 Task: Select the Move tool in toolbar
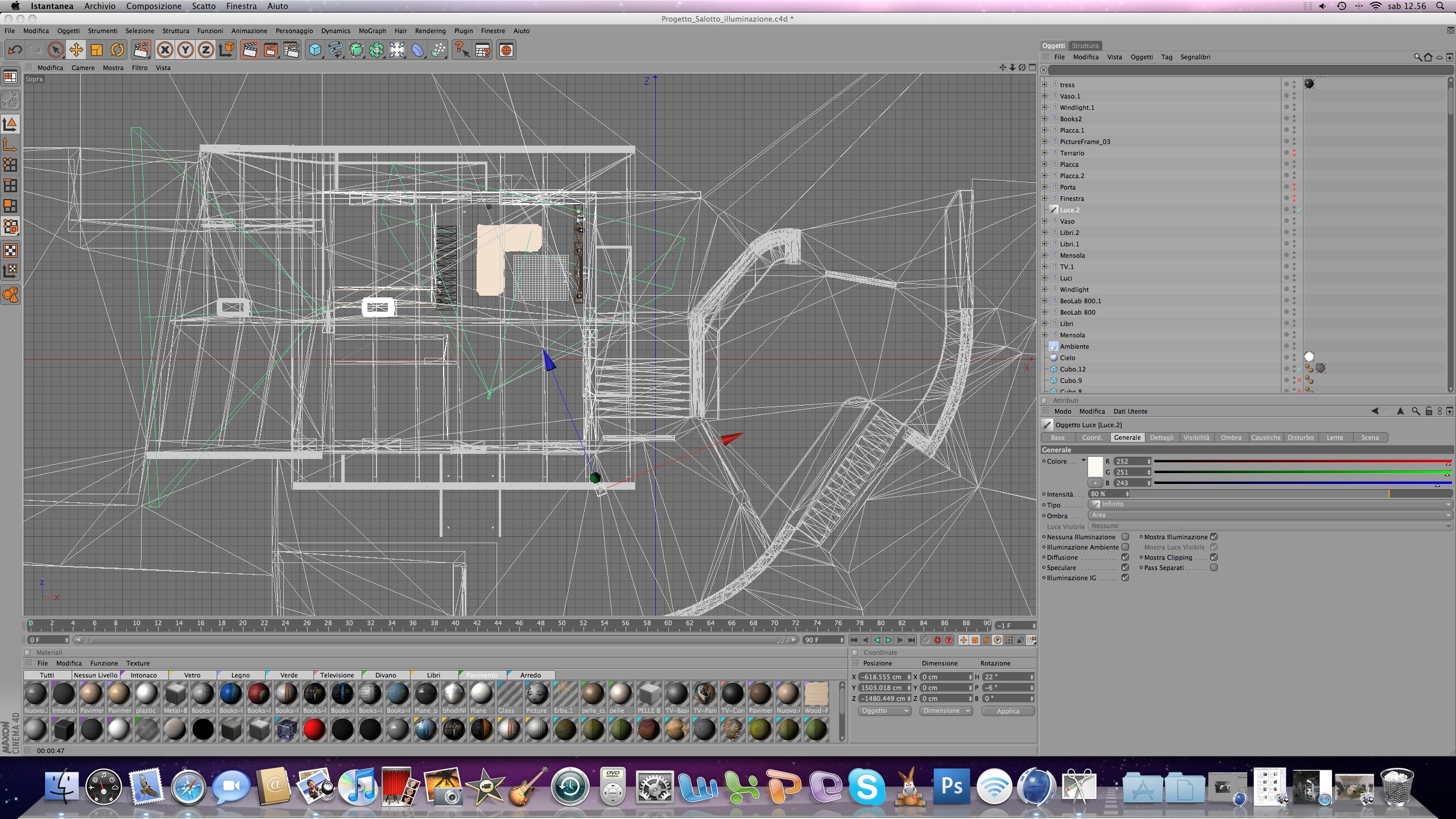76,50
